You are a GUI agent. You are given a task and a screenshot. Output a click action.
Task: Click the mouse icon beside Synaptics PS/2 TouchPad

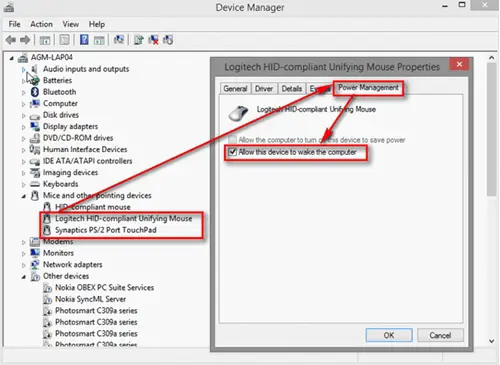point(47,230)
